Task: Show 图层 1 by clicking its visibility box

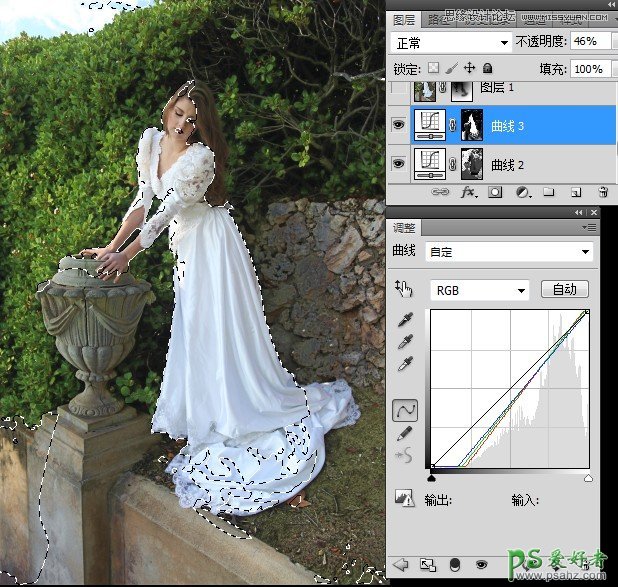Action: [400, 91]
